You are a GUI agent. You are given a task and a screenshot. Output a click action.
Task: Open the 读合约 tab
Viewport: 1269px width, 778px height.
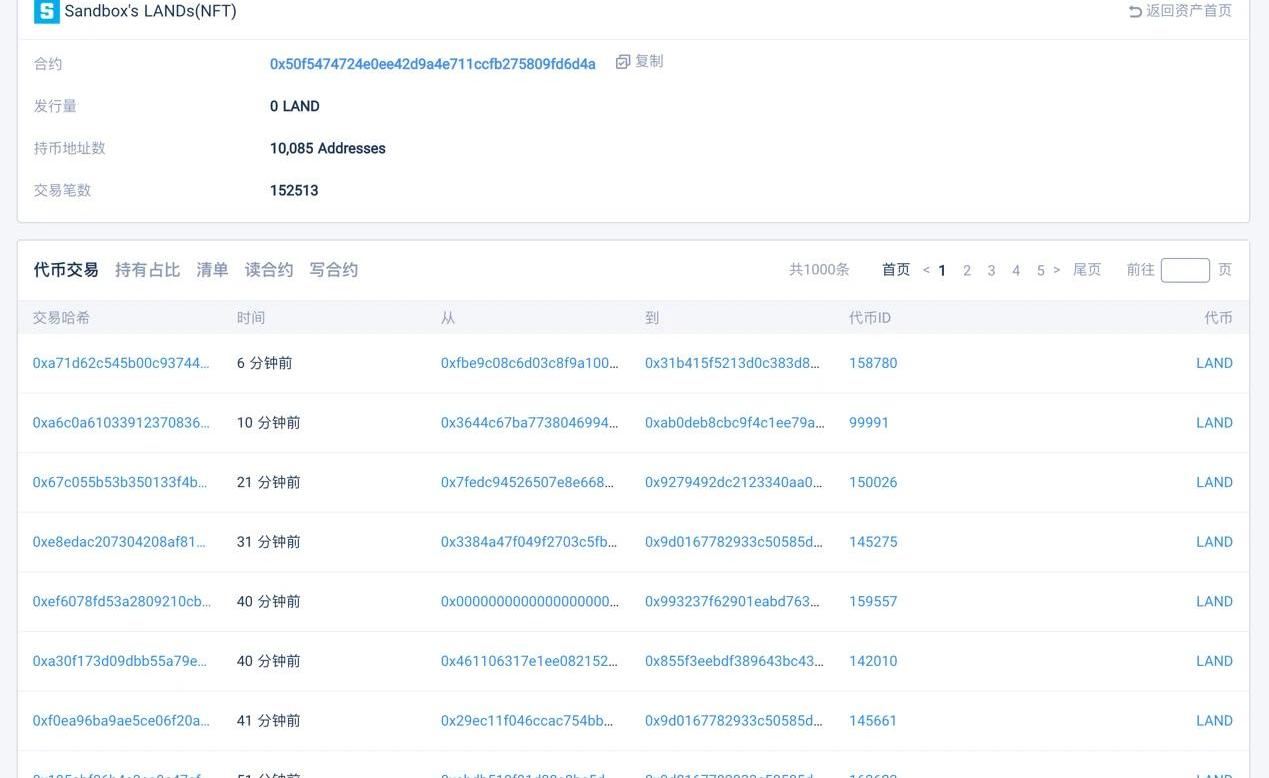[269, 270]
